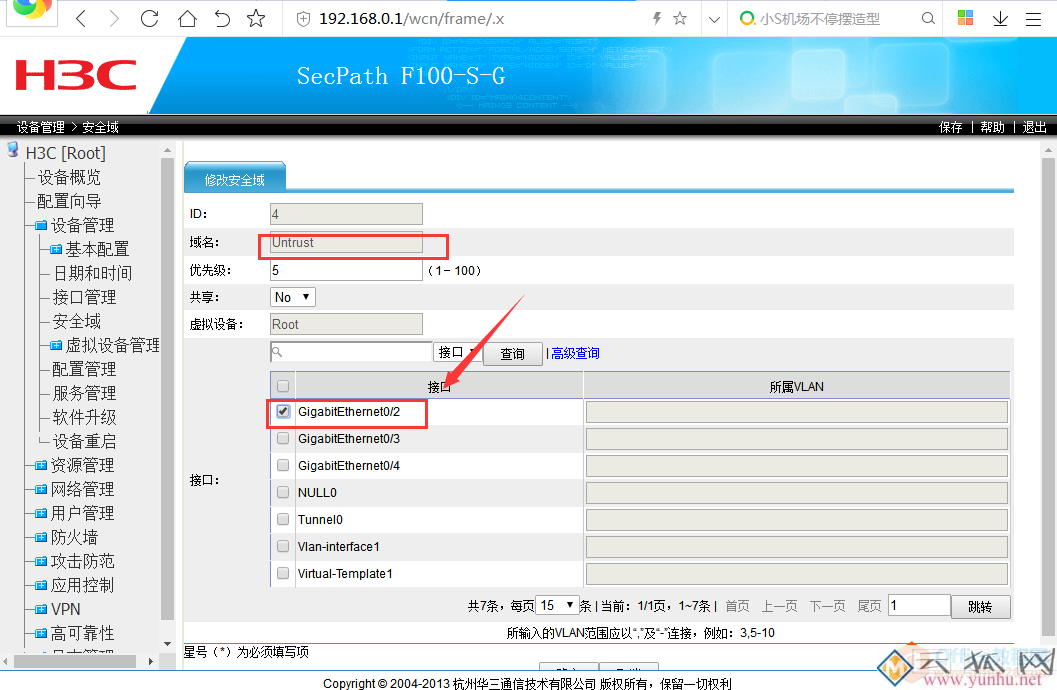Click the lightning bolt icon in the address bar

pyautogui.click(x=656, y=18)
